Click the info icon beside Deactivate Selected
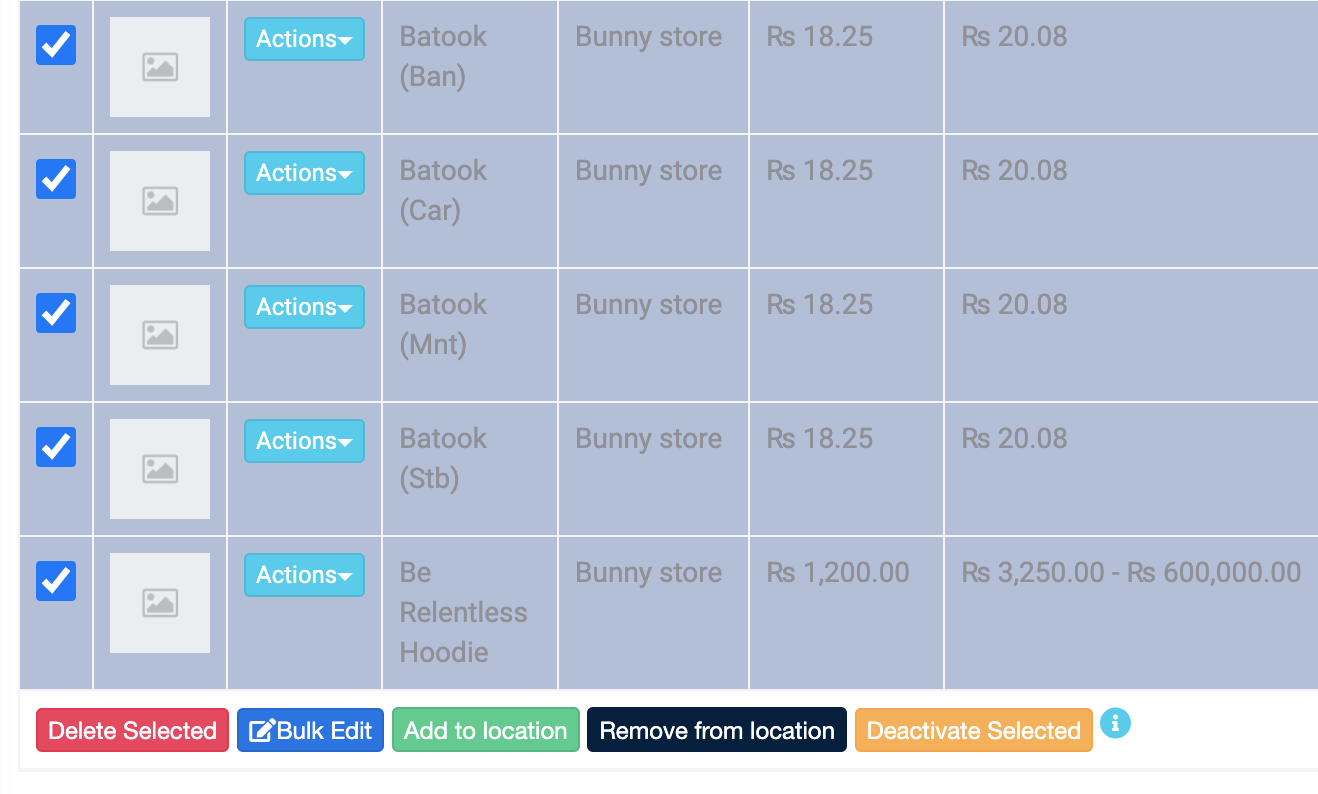This screenshot has width=1318, height=794. click(x=1115, y=723)
